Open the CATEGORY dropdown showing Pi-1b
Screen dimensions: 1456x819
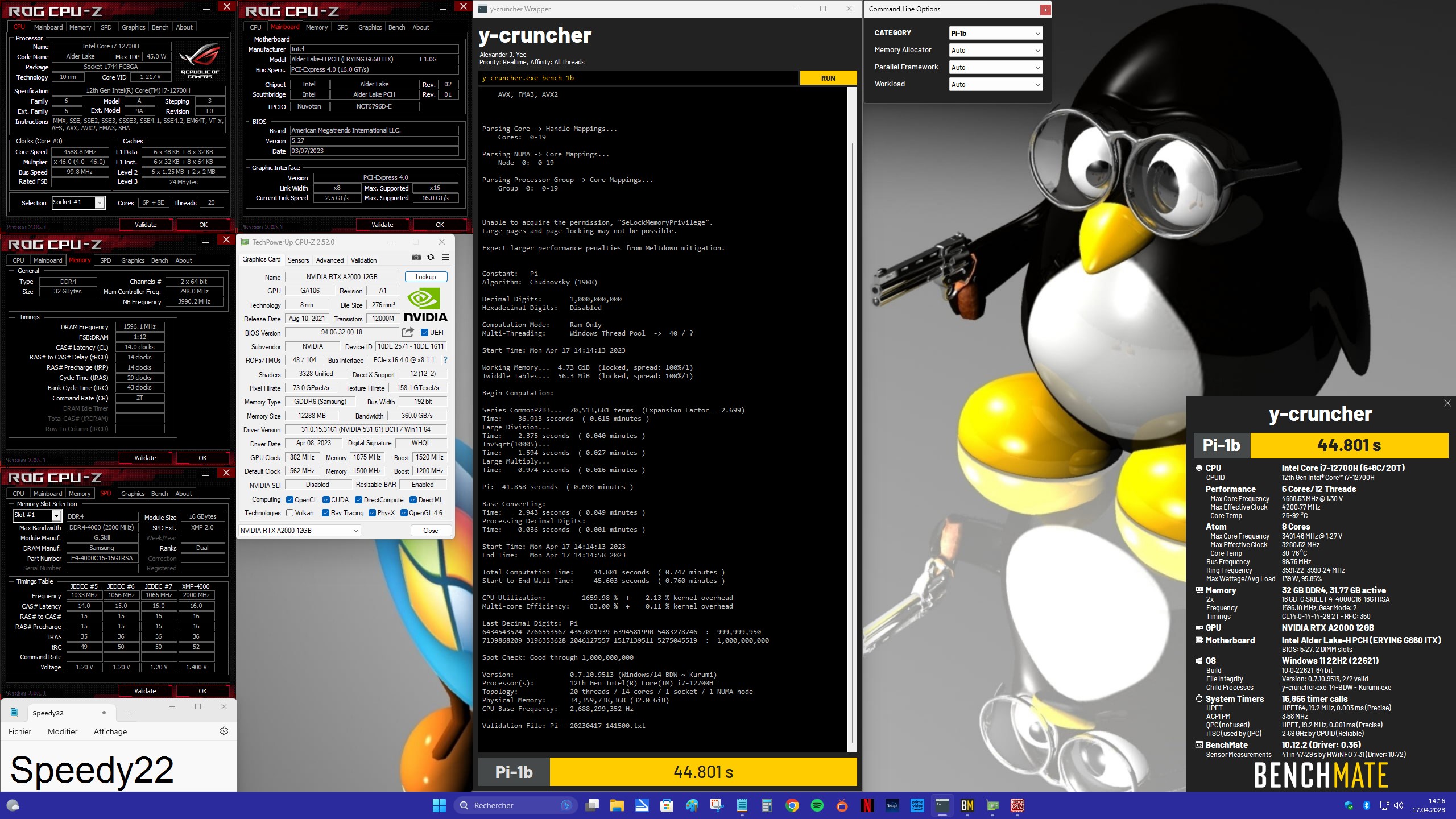pyautogui.click(x=995, y=33)
